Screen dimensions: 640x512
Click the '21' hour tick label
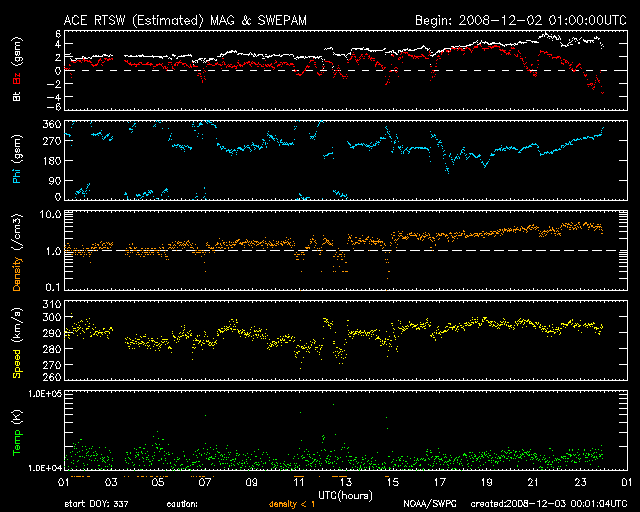pyautogui.click(x=533, y=482)
